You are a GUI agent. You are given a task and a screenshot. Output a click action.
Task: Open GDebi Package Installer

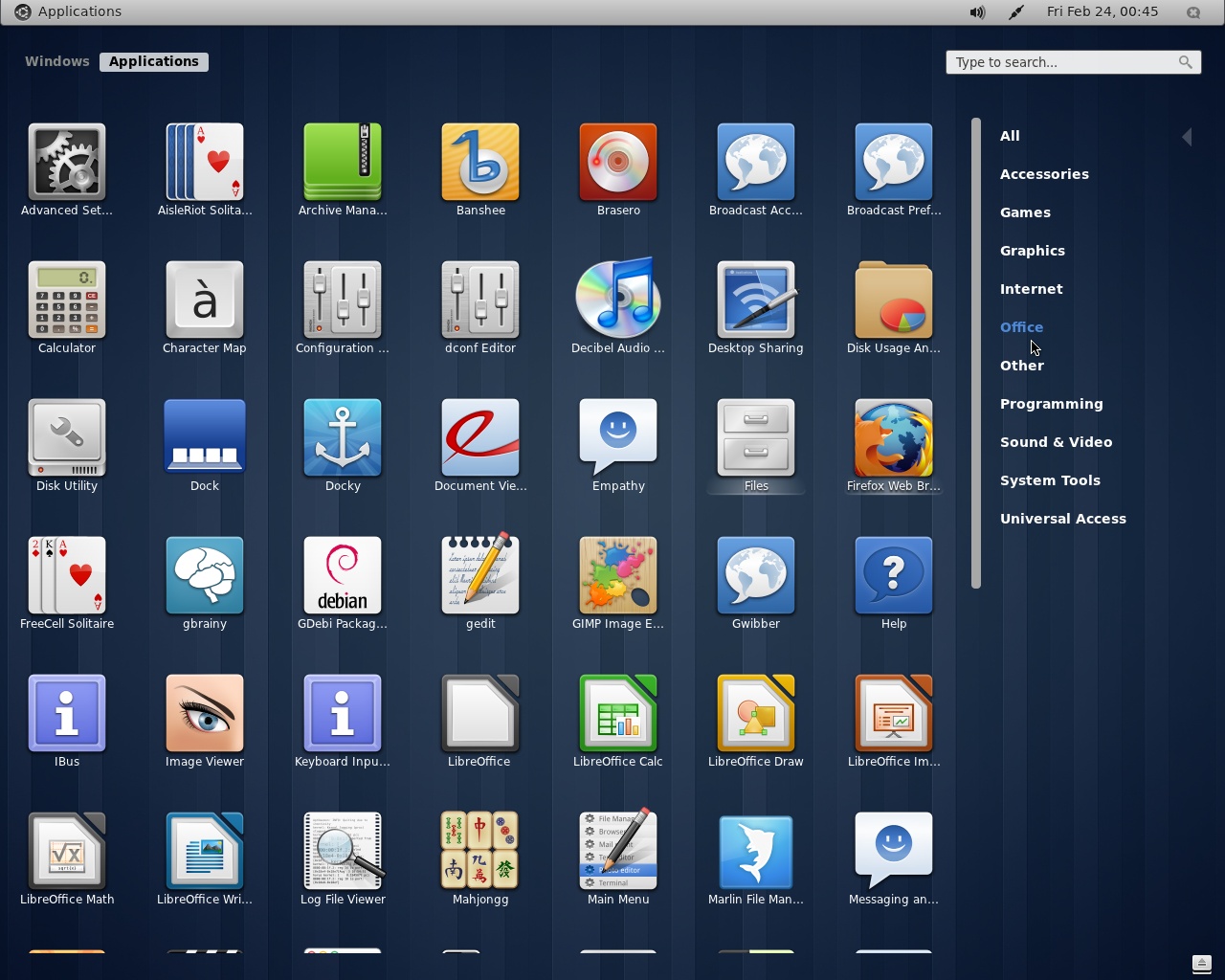[343, 584]
